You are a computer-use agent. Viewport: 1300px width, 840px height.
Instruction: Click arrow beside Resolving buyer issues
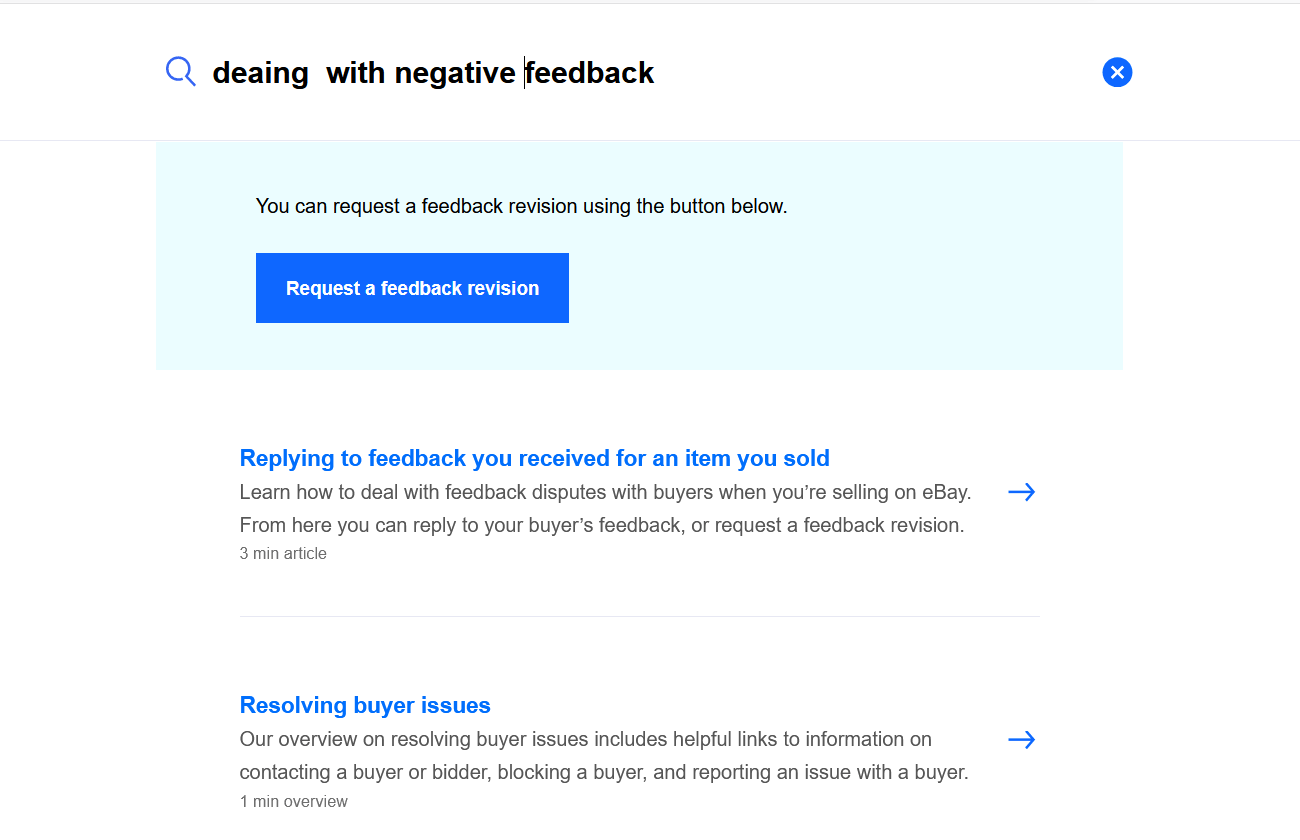[1022, 740]
